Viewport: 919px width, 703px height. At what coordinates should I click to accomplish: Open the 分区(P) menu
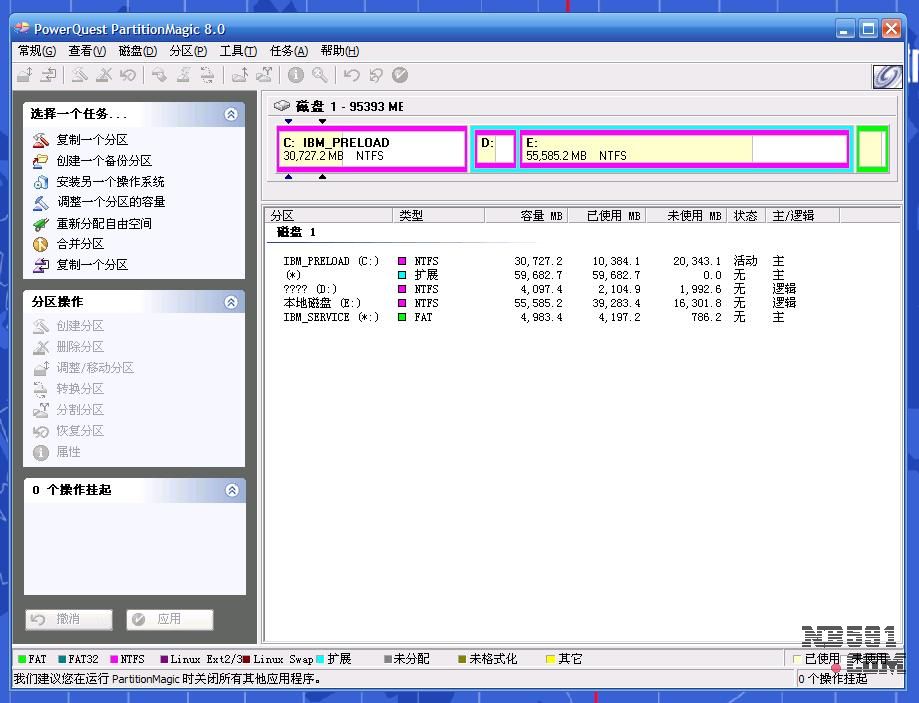pos(187,51)
